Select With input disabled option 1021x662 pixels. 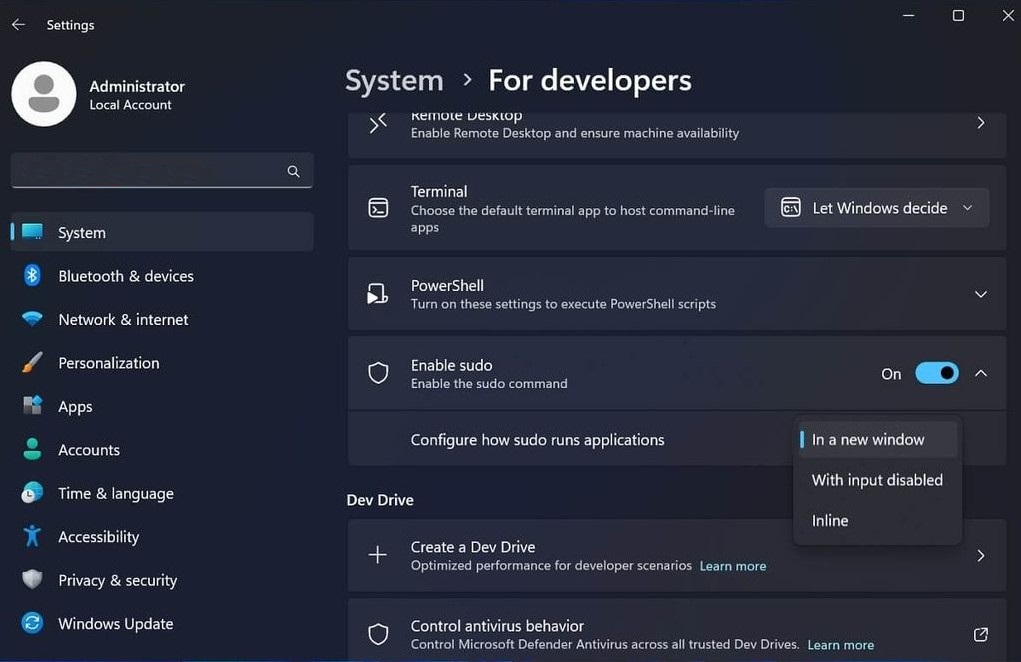[878, 480]
